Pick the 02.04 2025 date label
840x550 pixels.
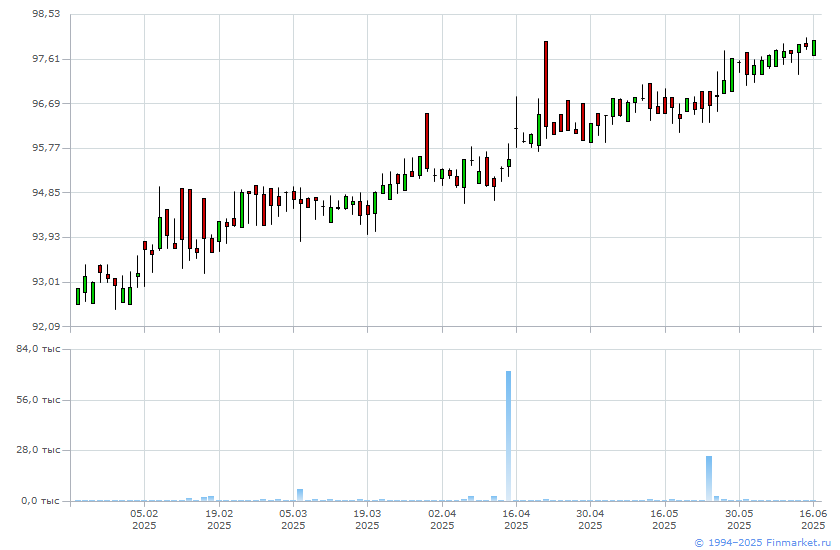pos(442,519)
